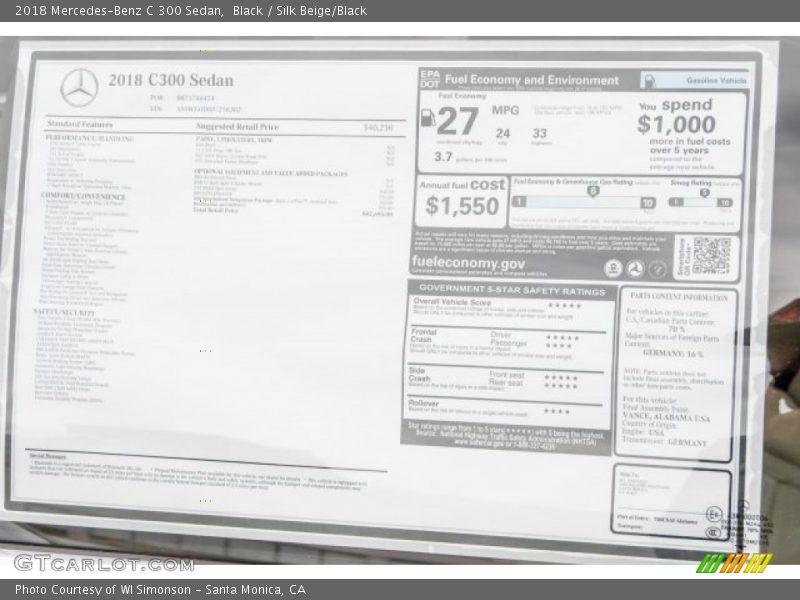Viewport: 800px width, 600px height.
Task: Click the 'Standard Features' column header
Action: pyautogui.click(x=80, y=124)
